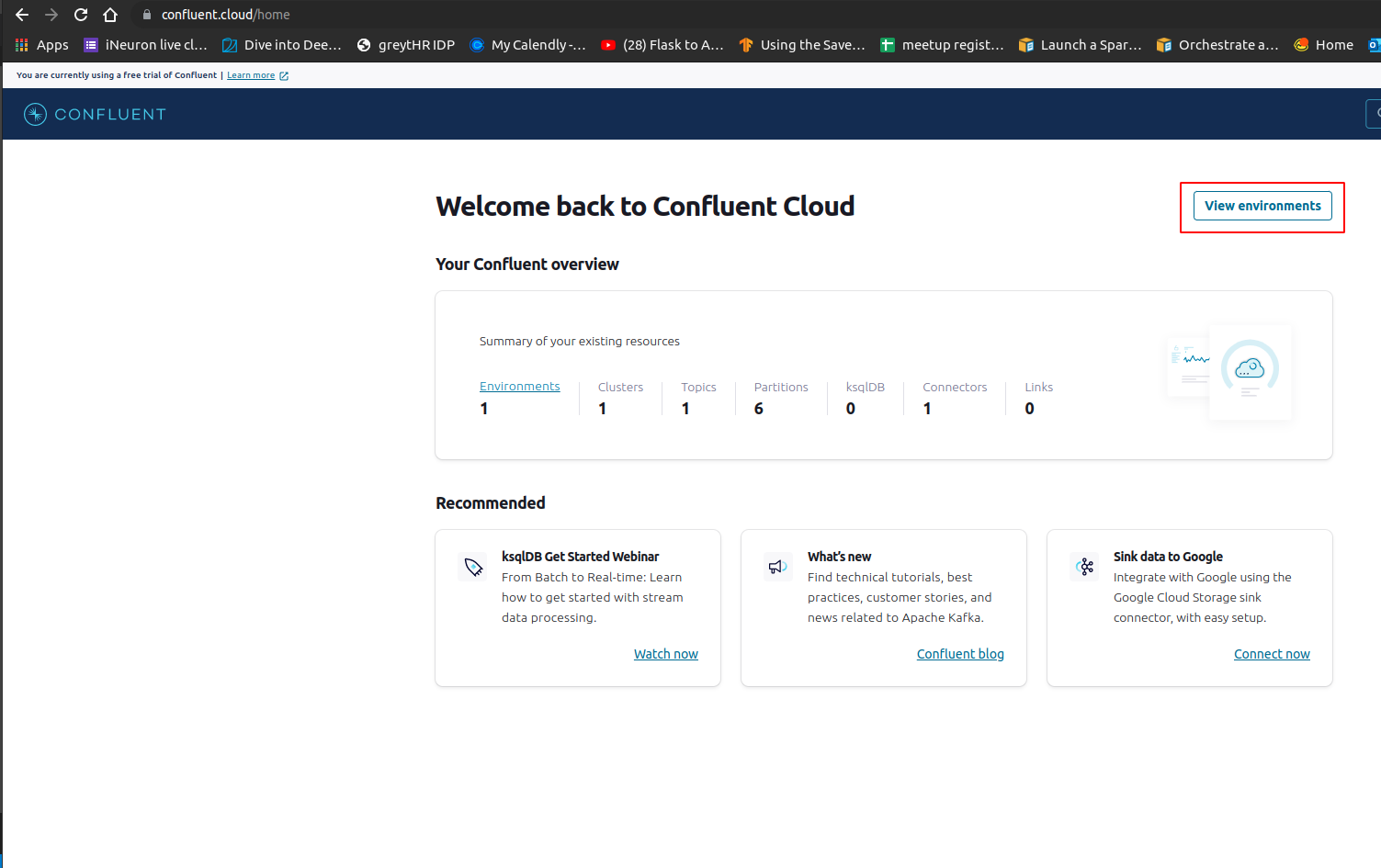Click Watch now on the ksqlDB webinar card
The width and height of the screenshot is (1381, 868).
(x=665, y=653)
